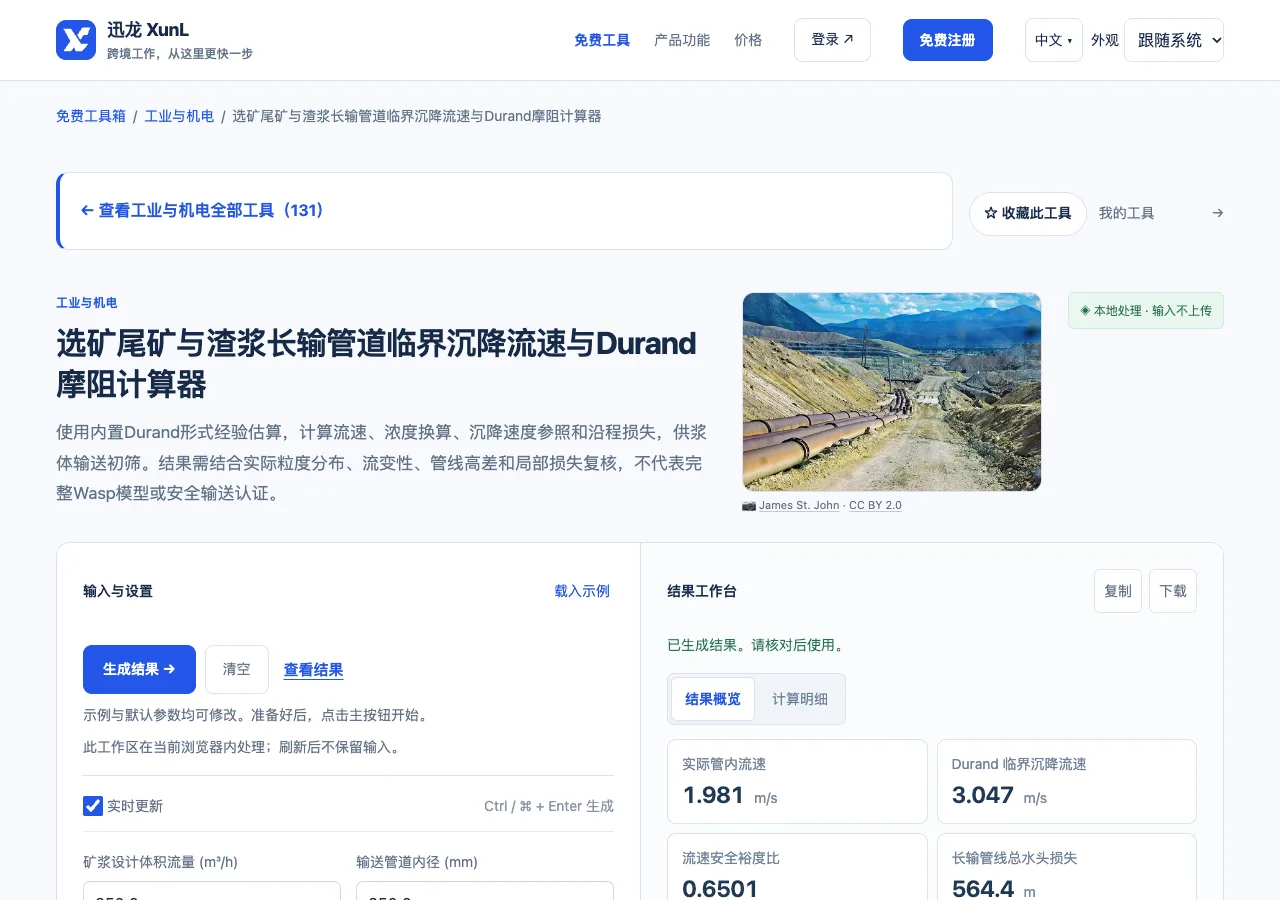Image resolution: width=1280 pixels, height=900 pixels.
Task: Click the 收藏此工具 star button
Action: tap(1028, 214)
